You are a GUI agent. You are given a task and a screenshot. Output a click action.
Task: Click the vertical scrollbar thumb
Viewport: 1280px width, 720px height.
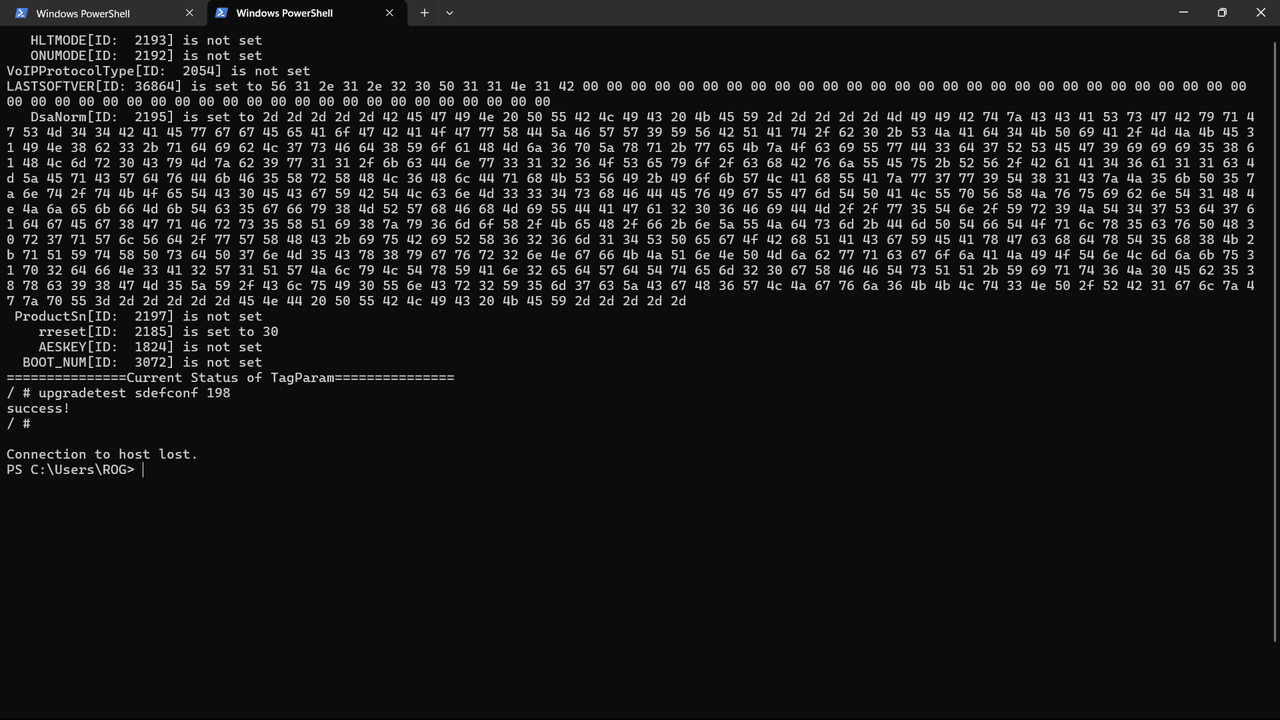pos(1274,340)
